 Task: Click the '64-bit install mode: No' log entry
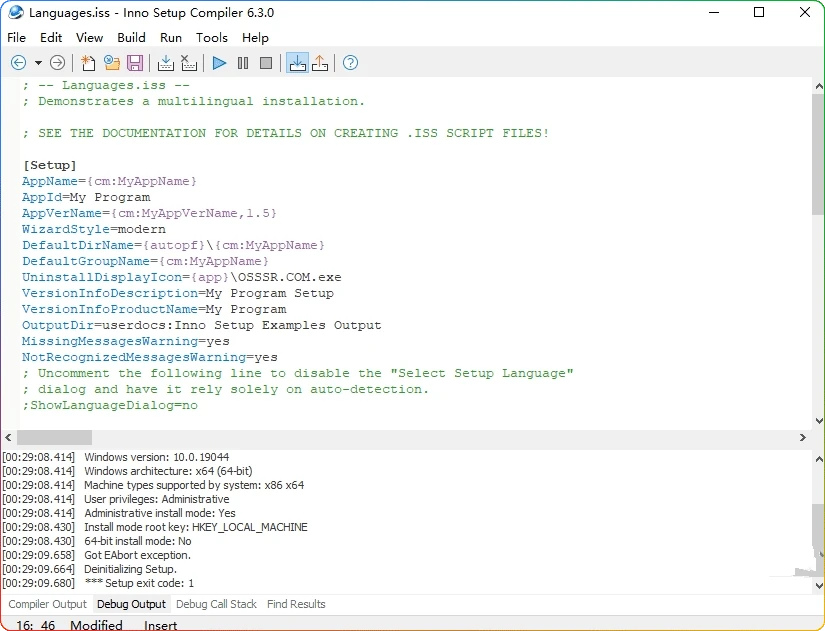click(x=138, y=541)
